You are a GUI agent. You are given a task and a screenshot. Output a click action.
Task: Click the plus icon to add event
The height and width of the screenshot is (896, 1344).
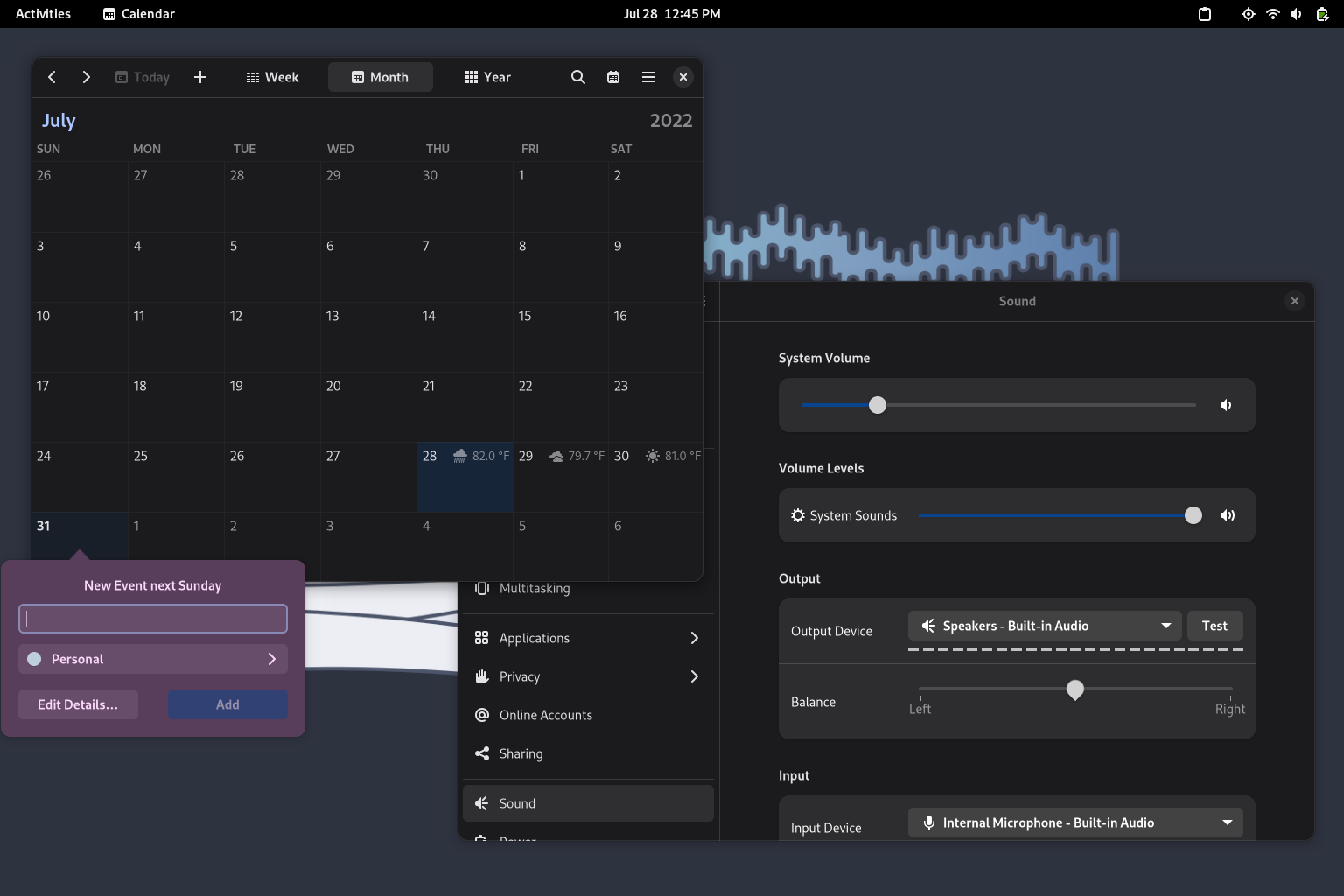(x=200, y=77)
